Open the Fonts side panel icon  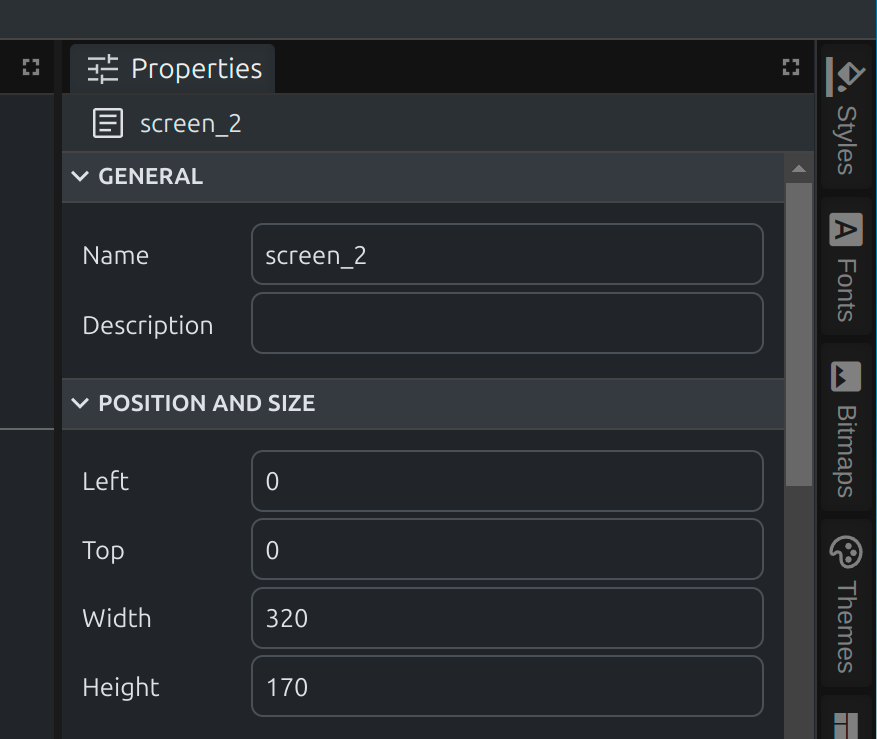[x=846, y=230]
